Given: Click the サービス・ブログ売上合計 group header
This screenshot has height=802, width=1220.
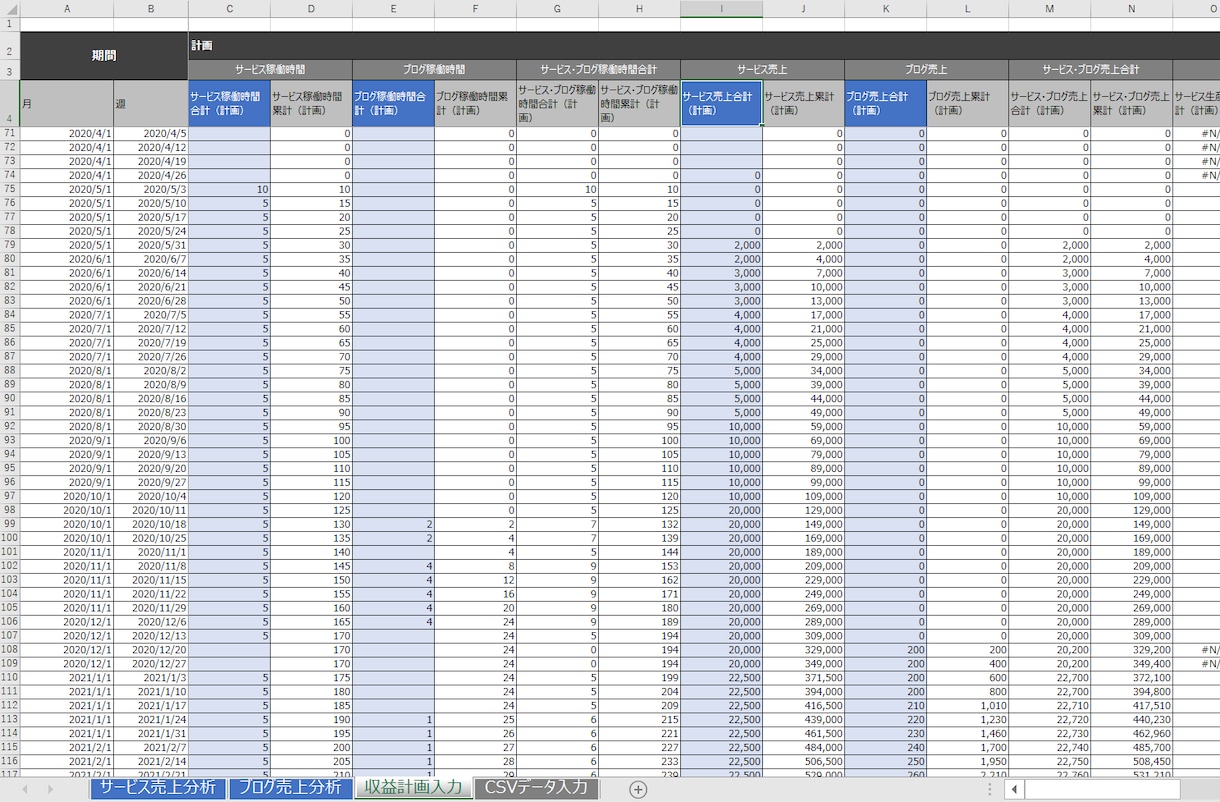Looking at the screenshot, I should 1090,70.
